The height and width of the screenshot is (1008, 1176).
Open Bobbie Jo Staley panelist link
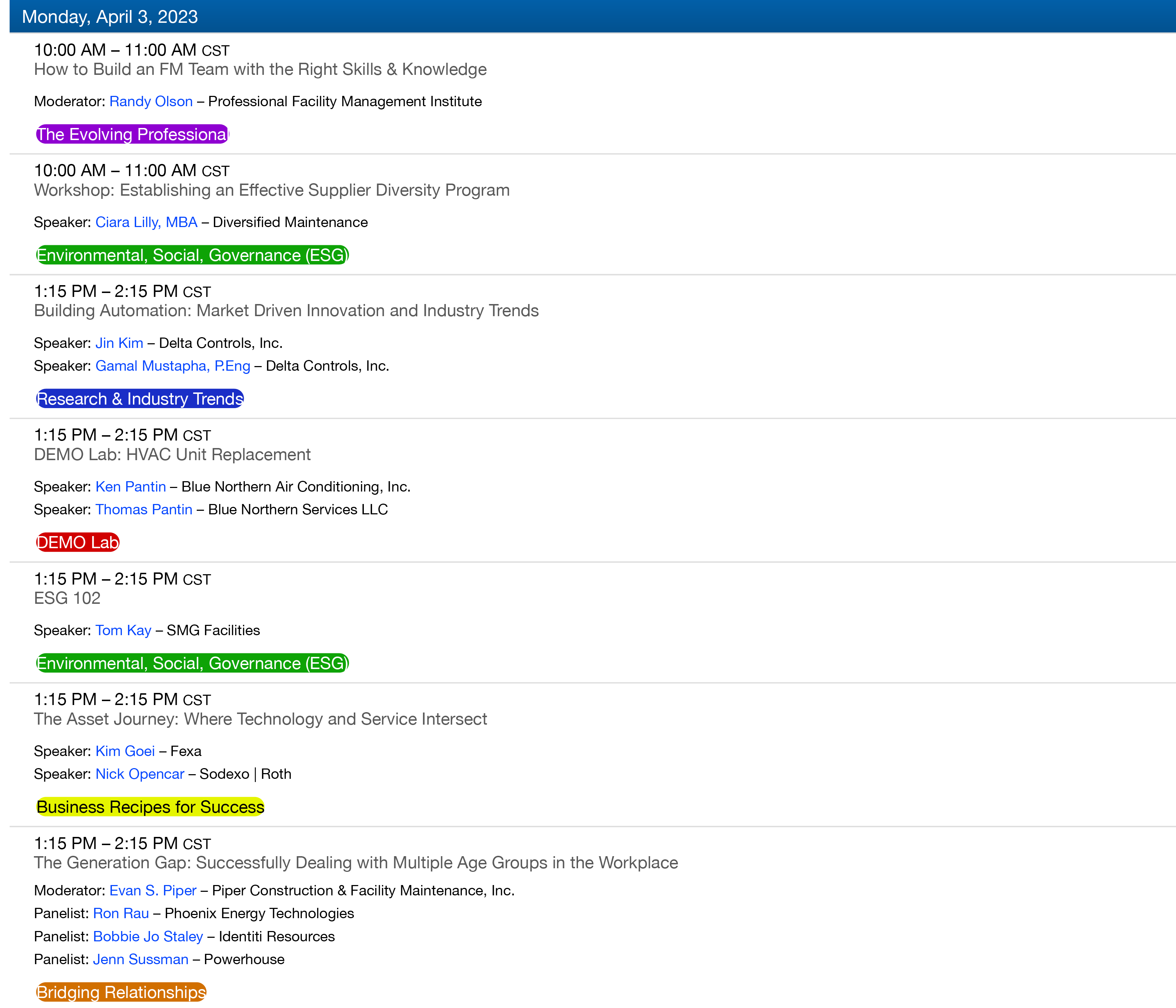148,936
